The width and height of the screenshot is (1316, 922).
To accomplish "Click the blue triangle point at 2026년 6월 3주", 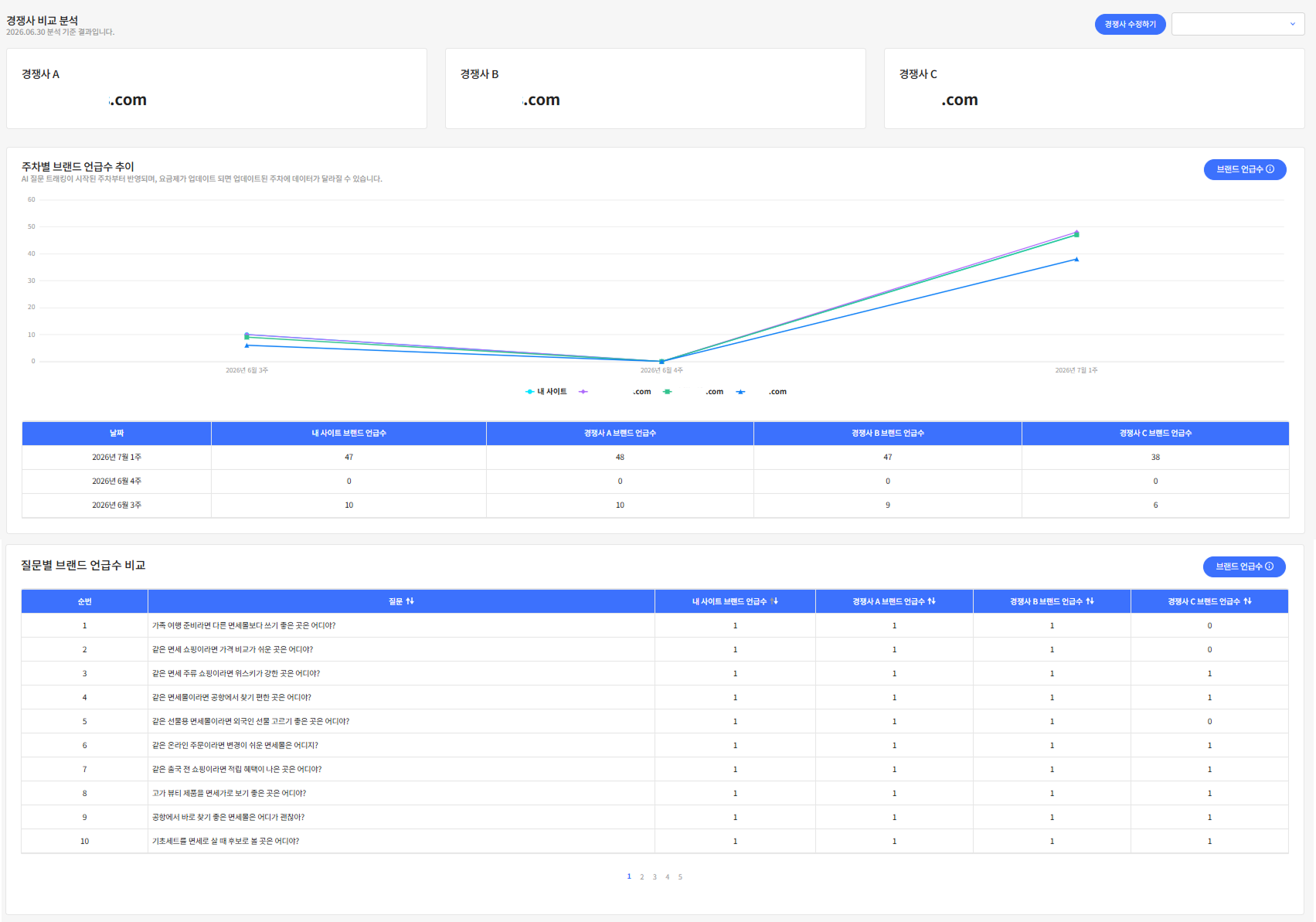I will (x=247, y=345).
